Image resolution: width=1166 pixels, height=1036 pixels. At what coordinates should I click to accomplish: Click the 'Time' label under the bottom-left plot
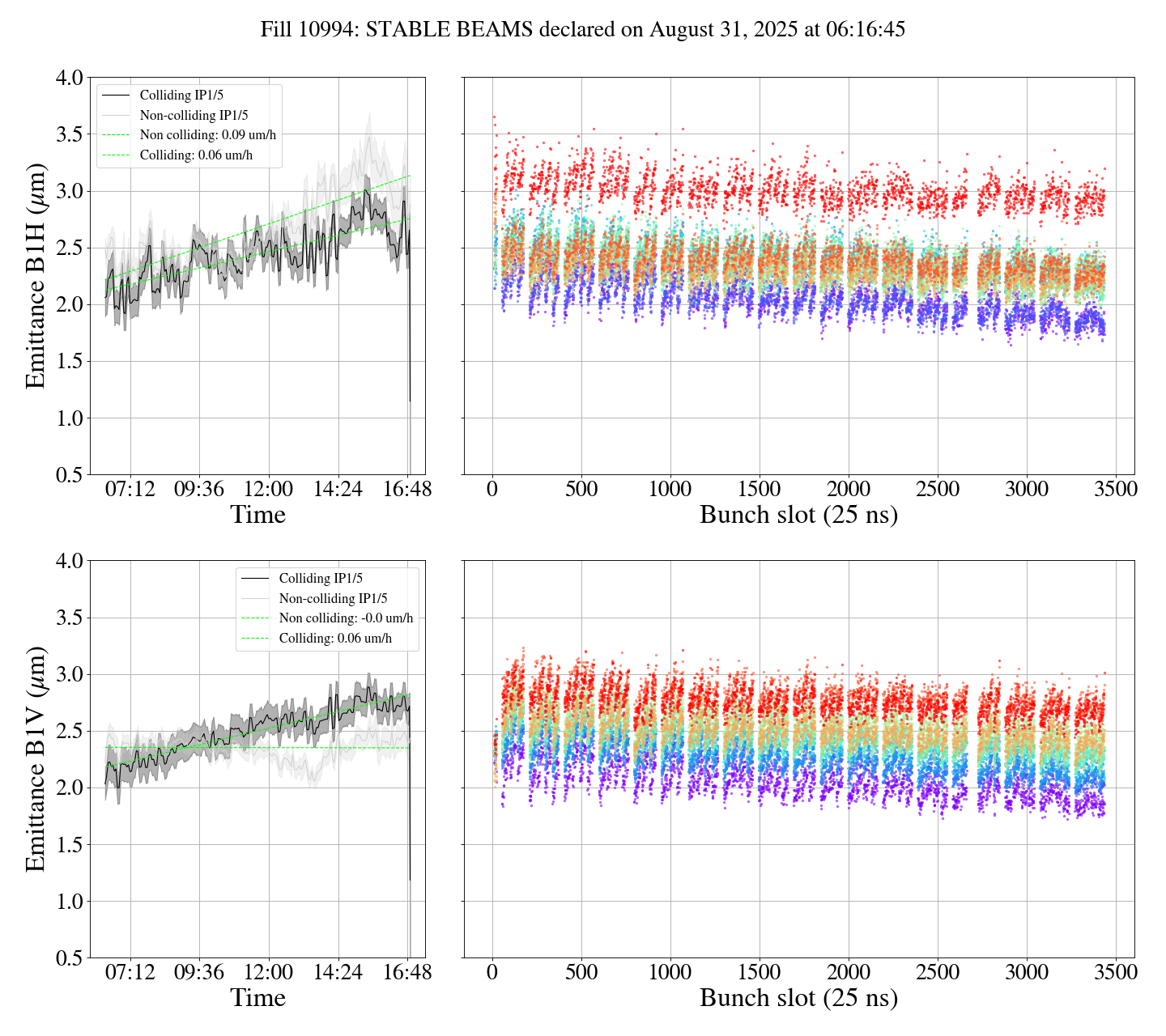tap(257, 998)
